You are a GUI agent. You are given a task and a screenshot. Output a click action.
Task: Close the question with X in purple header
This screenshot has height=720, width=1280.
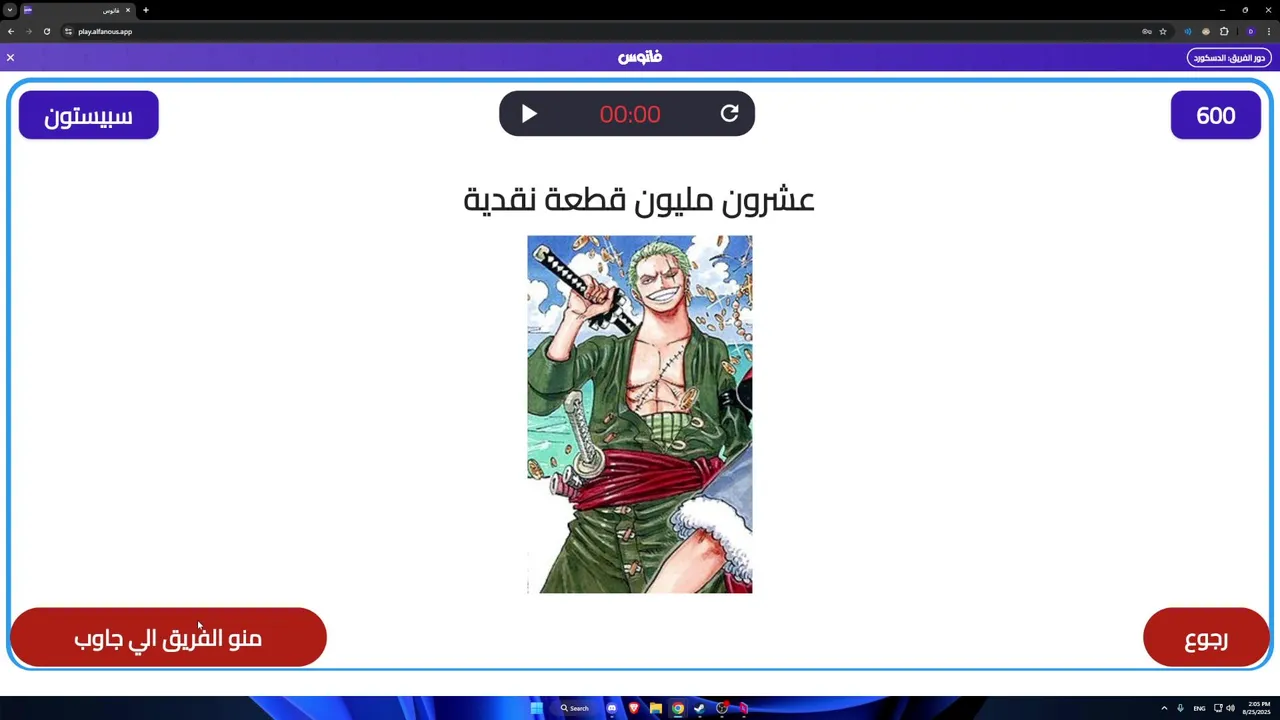pos(10,58)
